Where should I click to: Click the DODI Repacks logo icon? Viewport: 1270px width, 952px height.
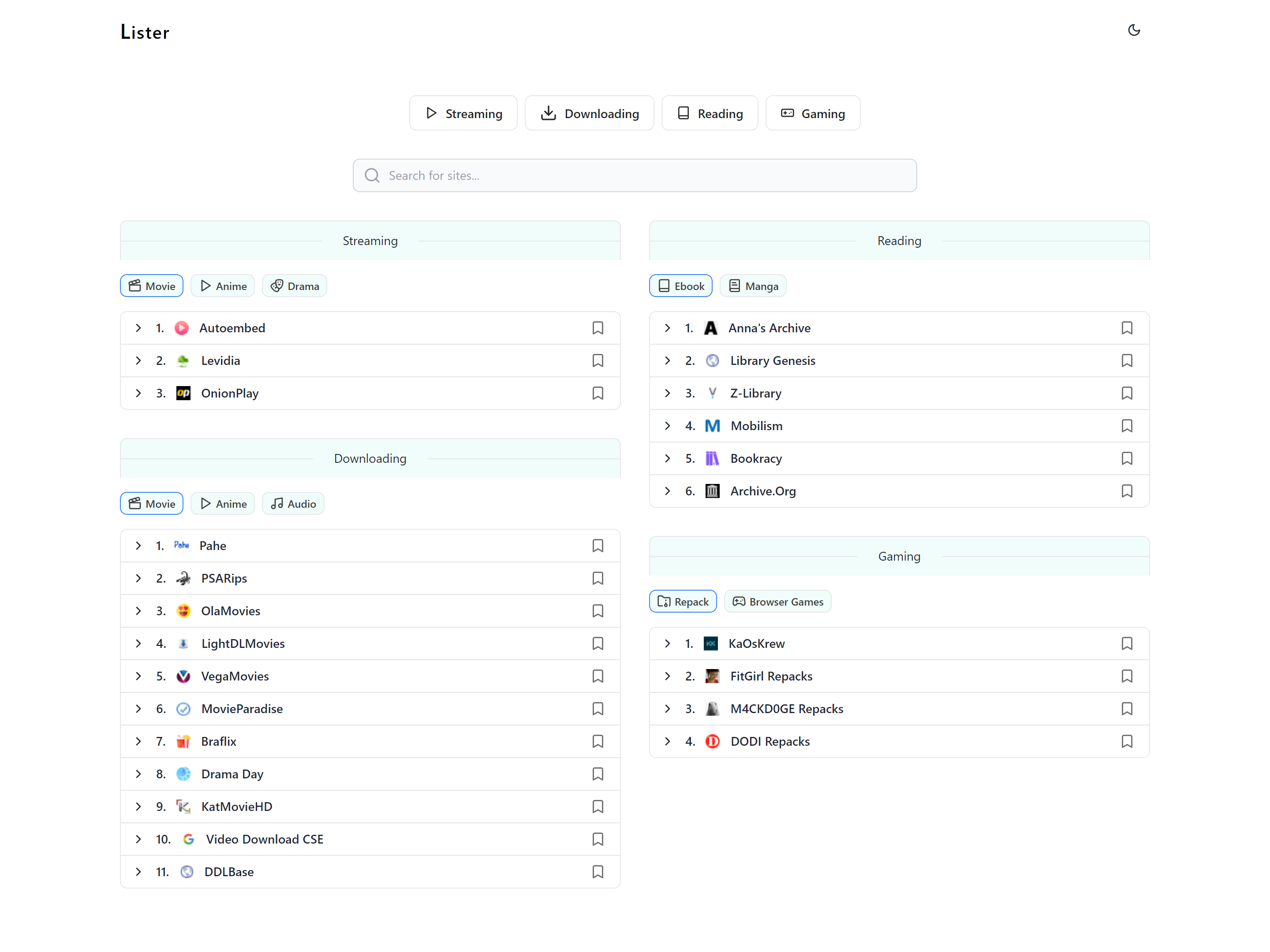coord(713,742)
